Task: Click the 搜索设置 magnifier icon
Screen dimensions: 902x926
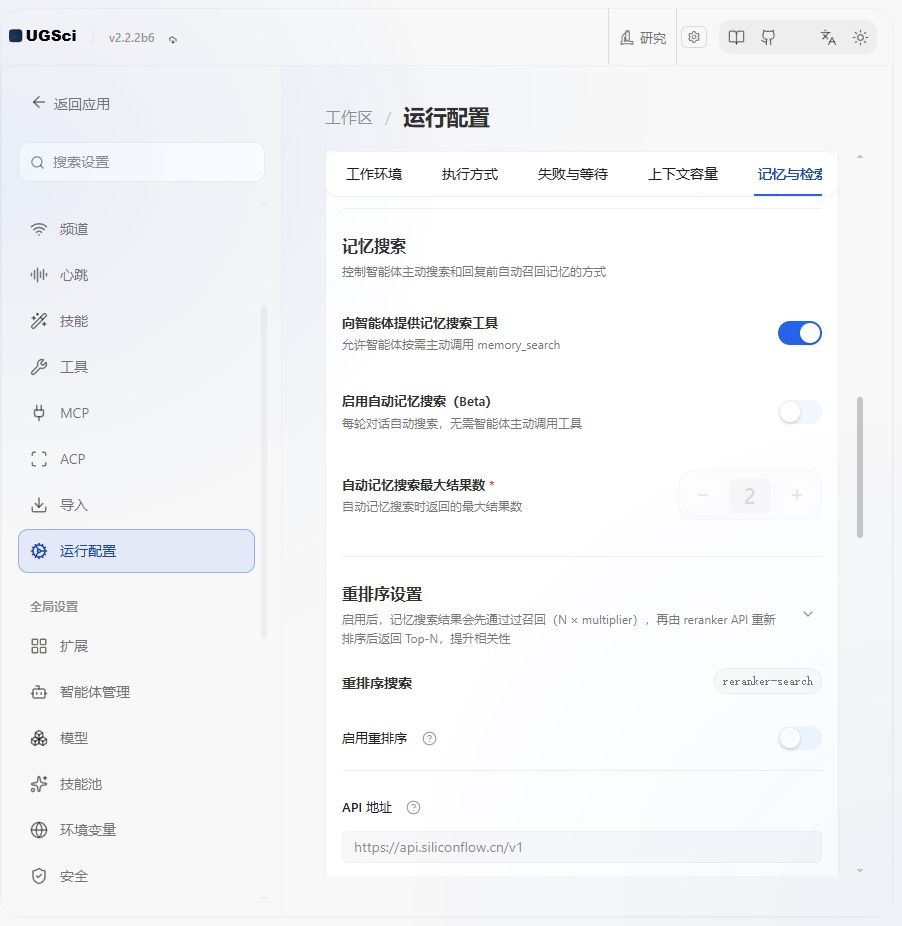Action: click(37, 162)
